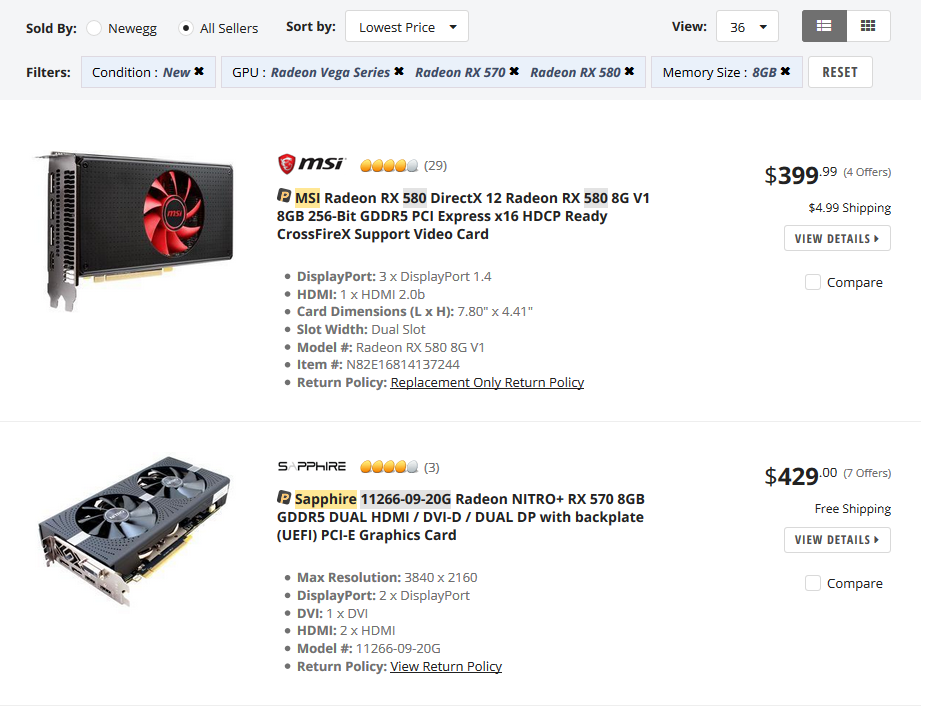Check Compare for the Sapphire RX 570
Viewport: 925px width, 715px height.
pyautogui.click(x=813, y=583)
